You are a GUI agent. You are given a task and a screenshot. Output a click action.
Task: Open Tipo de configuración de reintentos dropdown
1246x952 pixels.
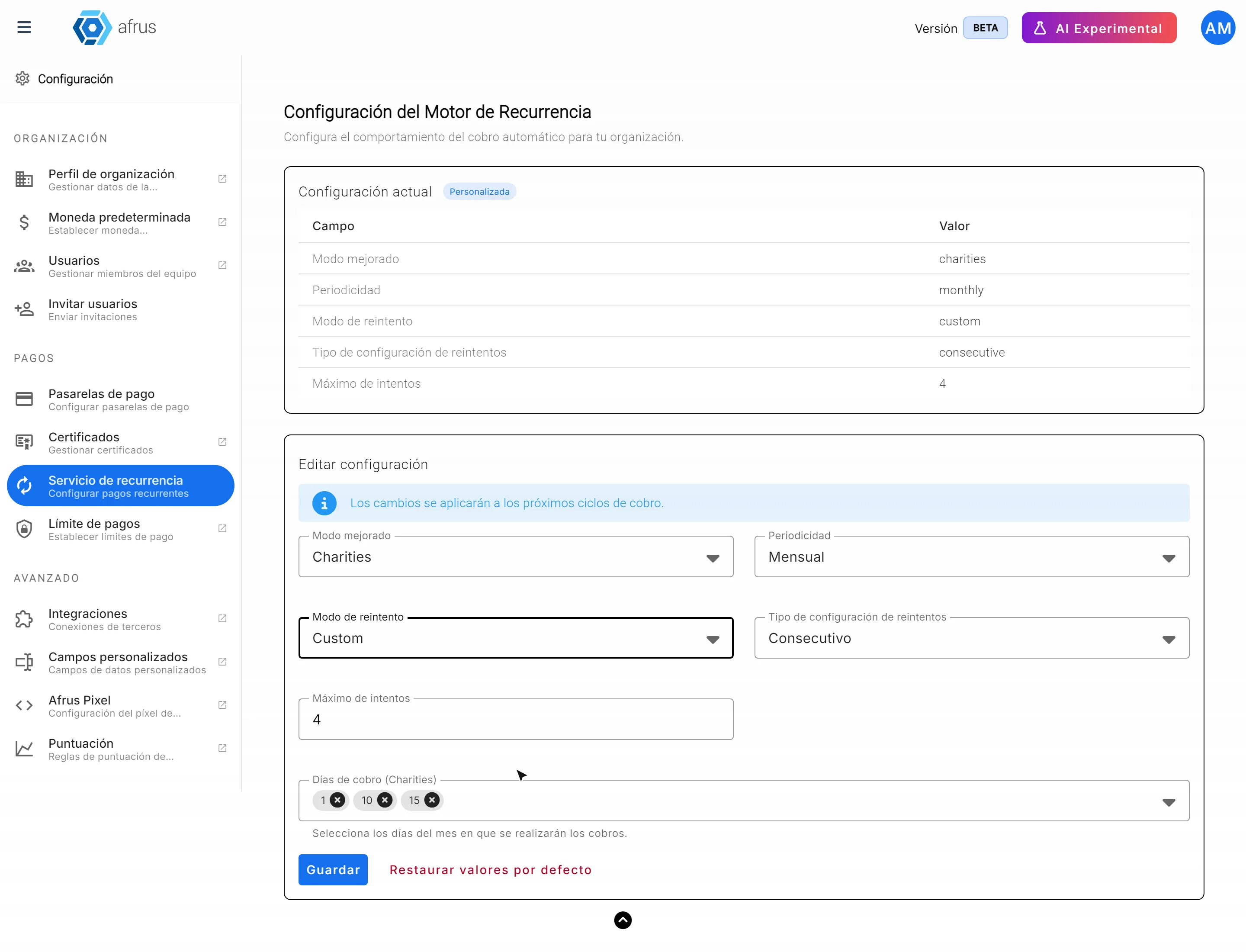point(971,638)
